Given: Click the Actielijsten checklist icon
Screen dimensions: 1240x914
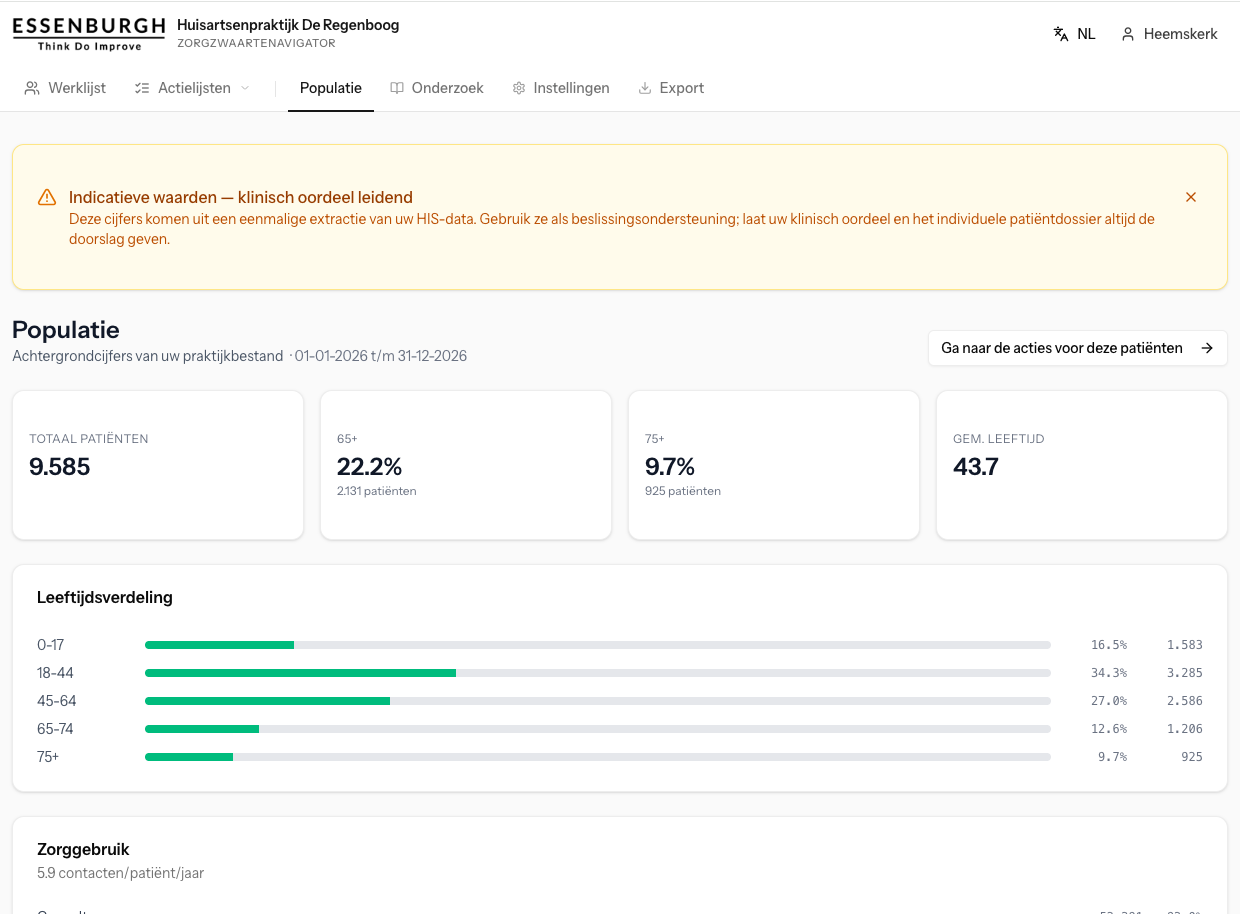Looking at the screenshot, I should [x=142, y=88].
